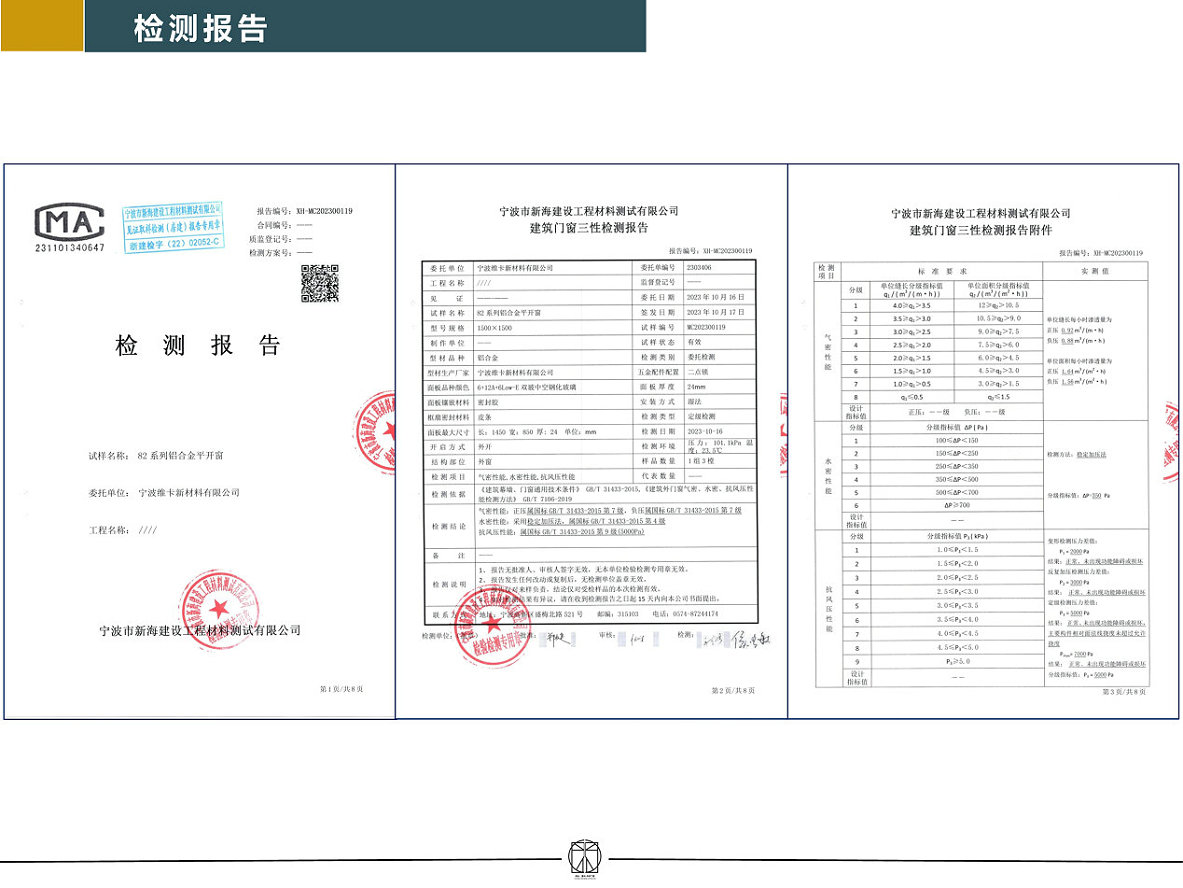Click the 抗风压性能 section label on page 3
The width and height of the screenshot is (1183, 888).
pyautogui.click(x=828, y=609)
